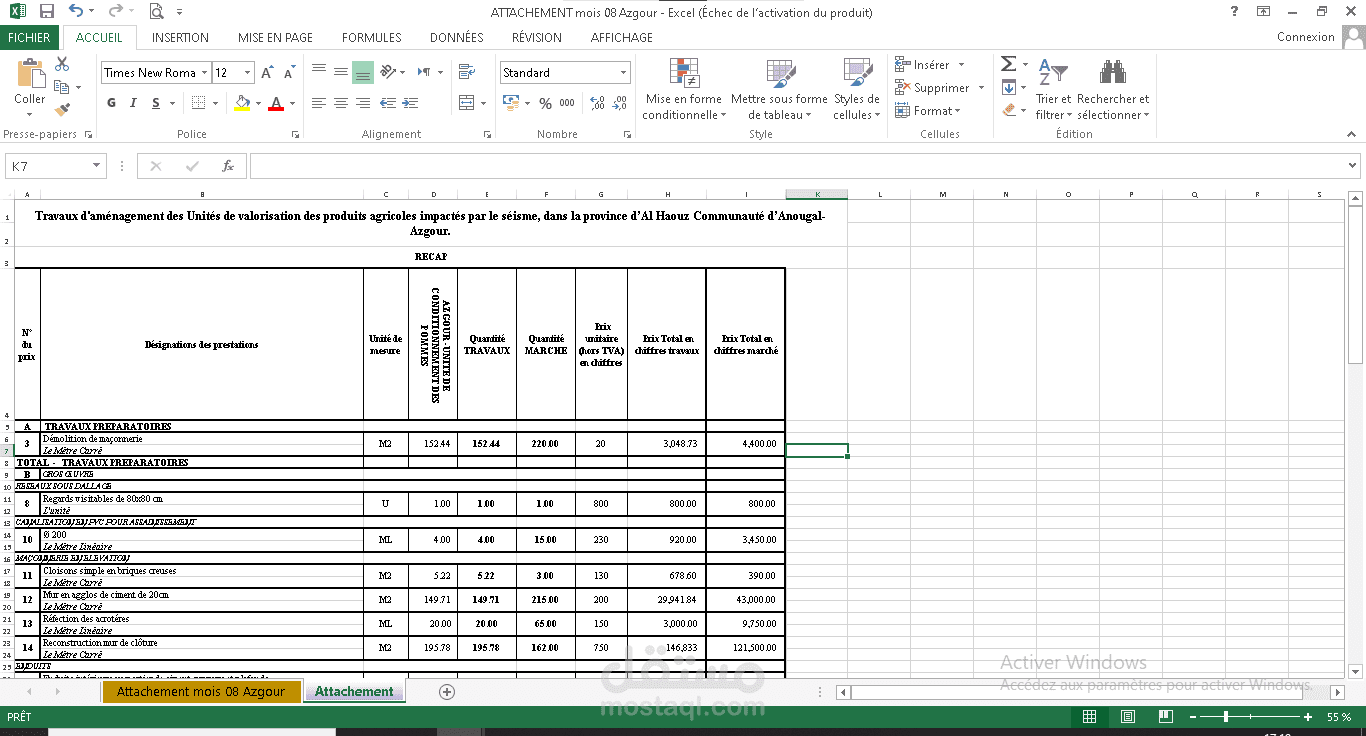Click the text orientation icon
This screenshot has width=1366, height=736.
point(390,73)
